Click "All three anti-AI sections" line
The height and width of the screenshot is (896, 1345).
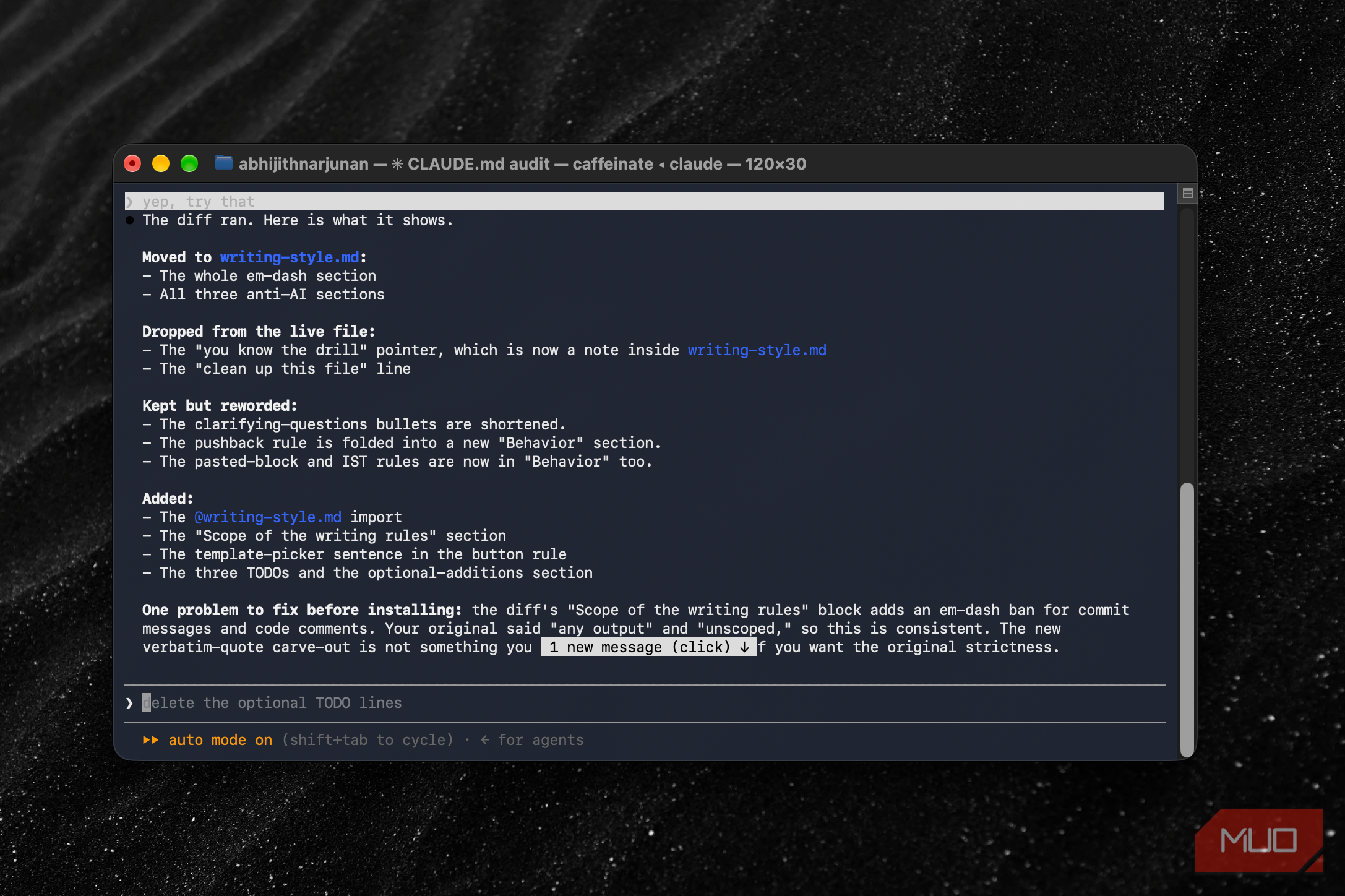(264, 295)
